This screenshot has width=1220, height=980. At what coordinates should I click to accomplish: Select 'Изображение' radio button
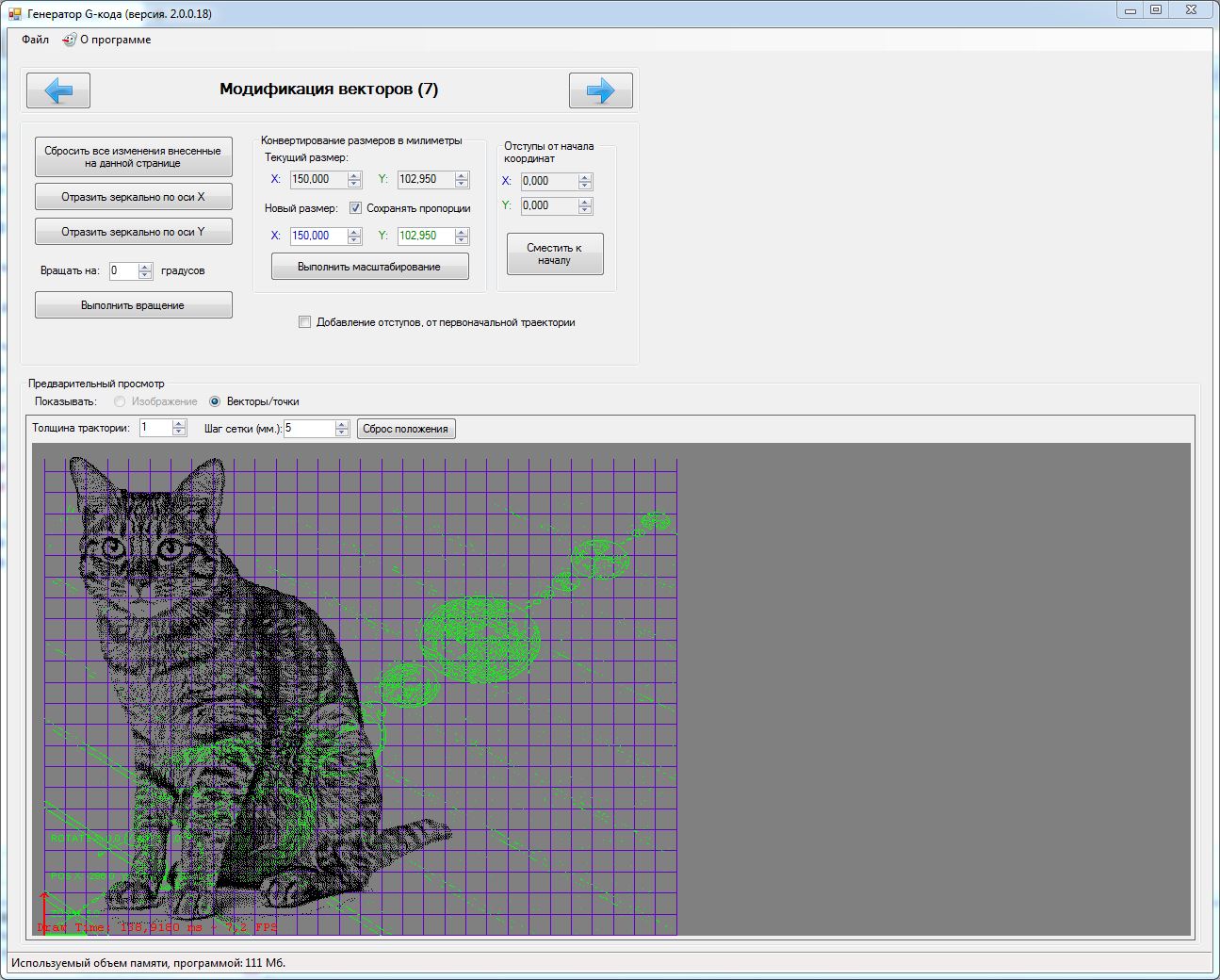[x=120, y=401]
